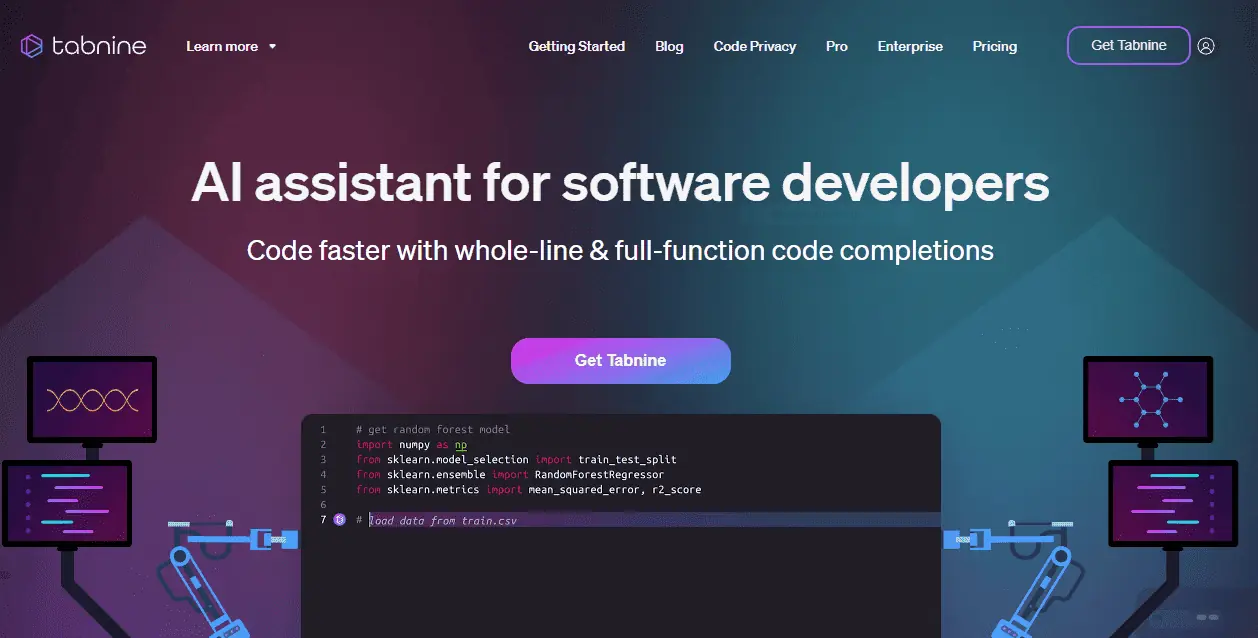View the Pricing page
The height and width of the screenshot is (638, 1258).
[995, 46]
